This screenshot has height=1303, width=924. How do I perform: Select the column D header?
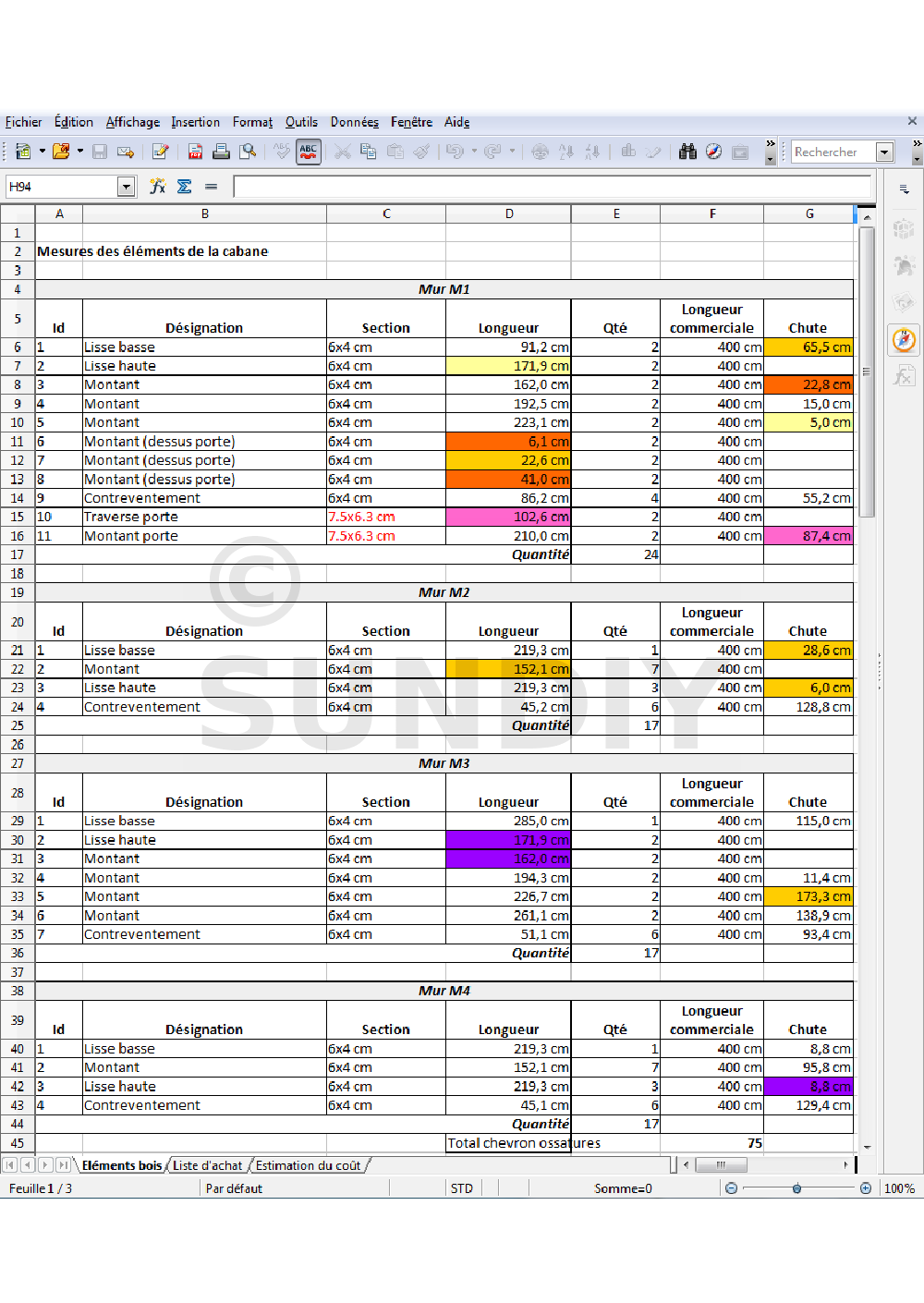click(x=509, y=213)
